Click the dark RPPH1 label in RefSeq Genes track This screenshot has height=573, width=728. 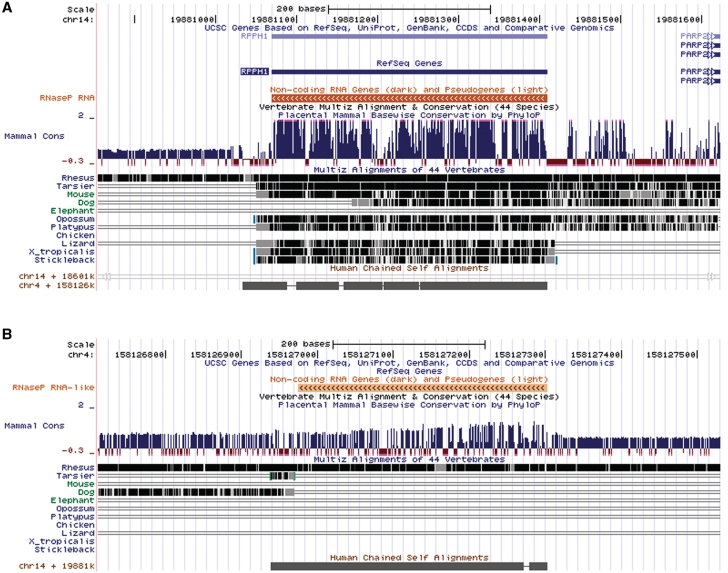pyautogui.click(x=254, y=72)
